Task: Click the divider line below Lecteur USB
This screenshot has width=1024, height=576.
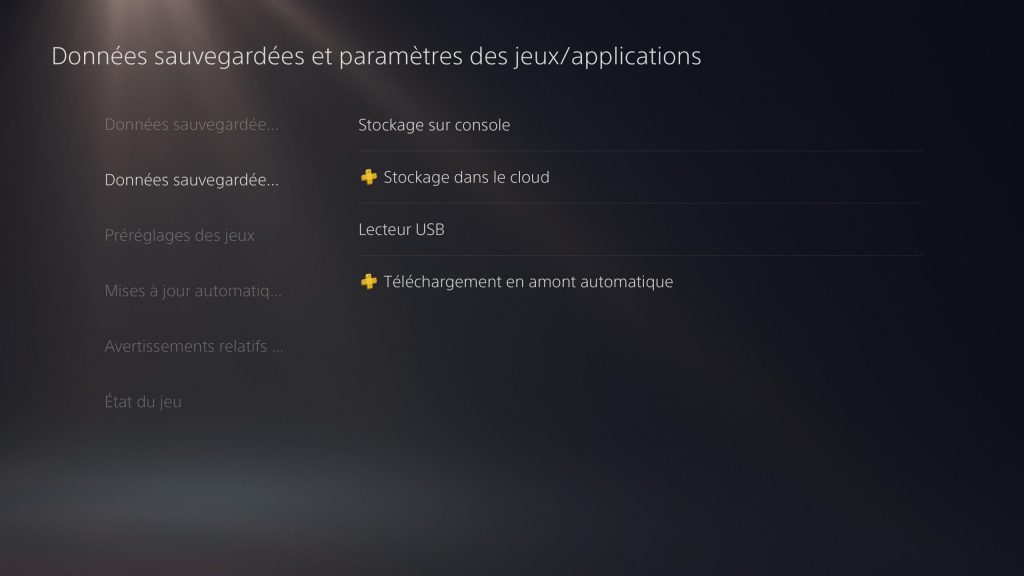Action: click(640, 255)
